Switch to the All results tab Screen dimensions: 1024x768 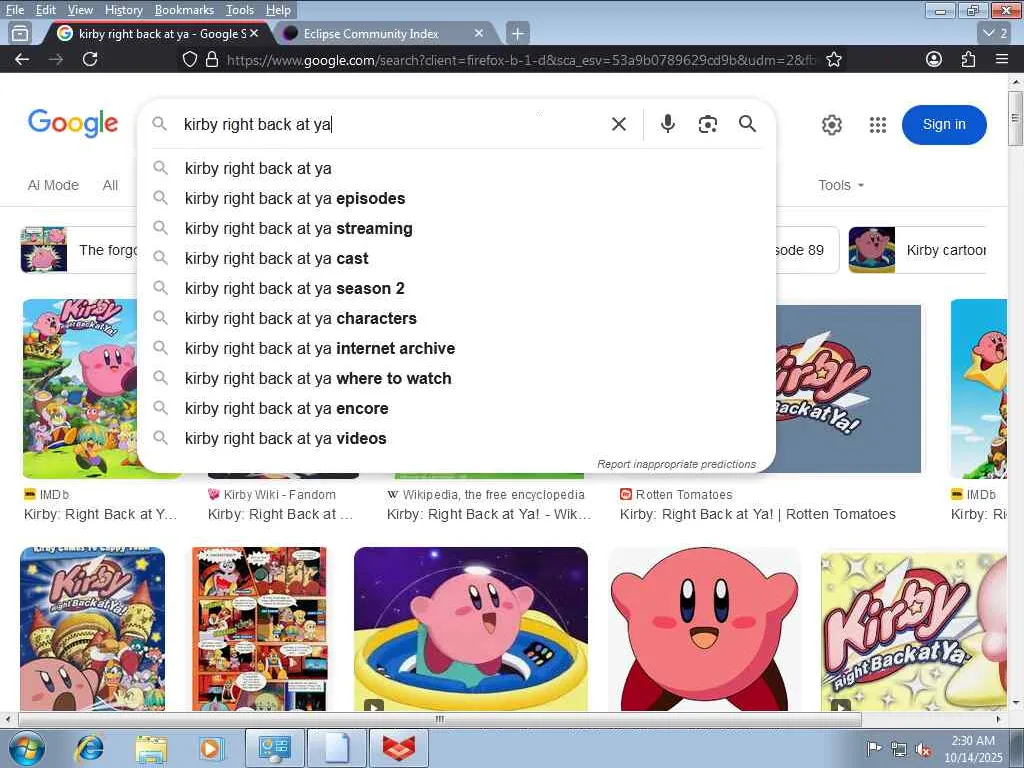pos(110,185)
